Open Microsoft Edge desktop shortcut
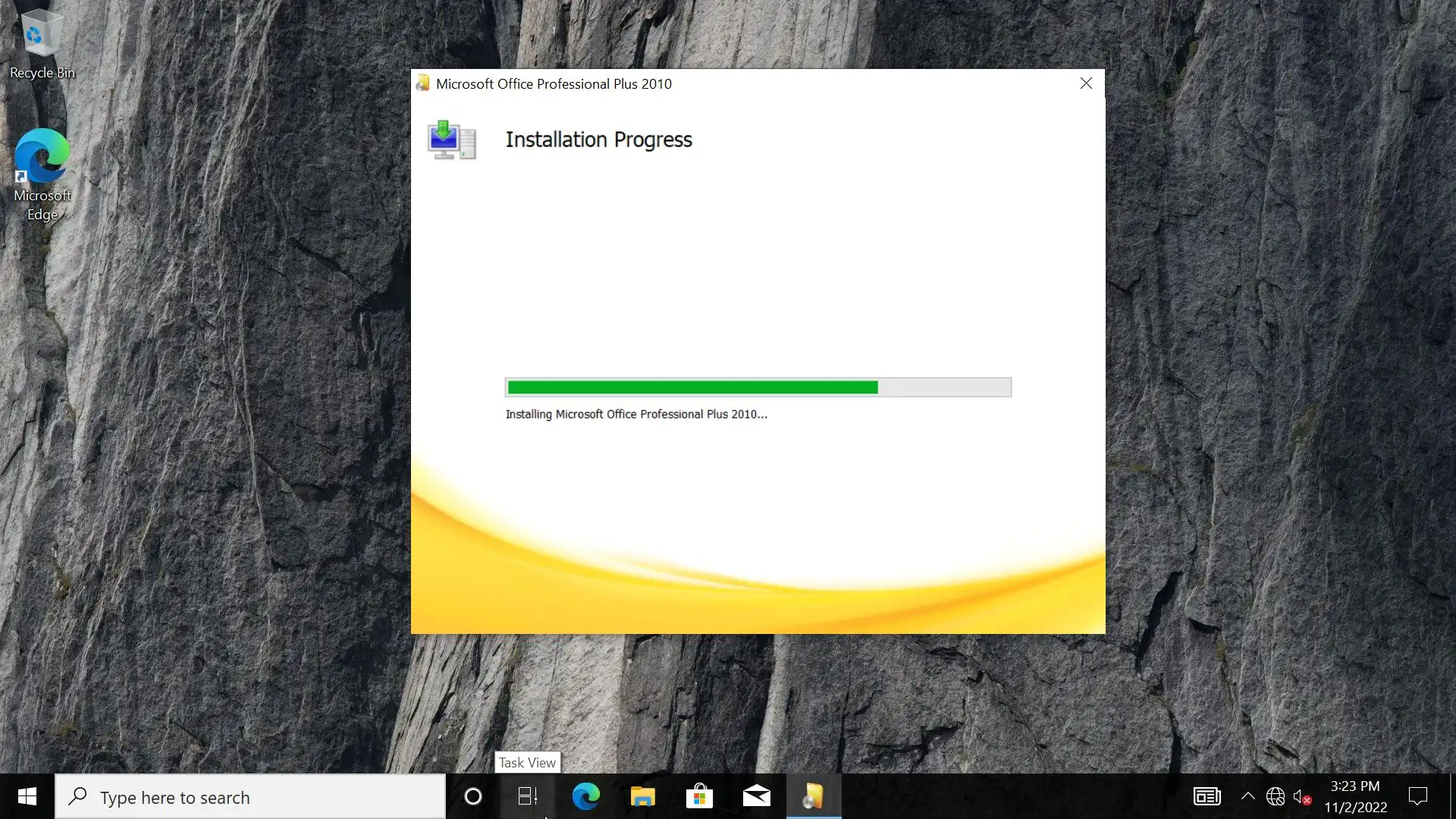Image resolution: width=1456 pixels, height=819 pixels. pos(42,174)
